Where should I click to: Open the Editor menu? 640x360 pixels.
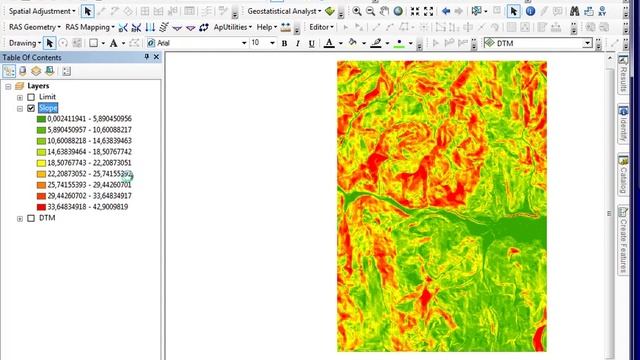pos(321,27)
